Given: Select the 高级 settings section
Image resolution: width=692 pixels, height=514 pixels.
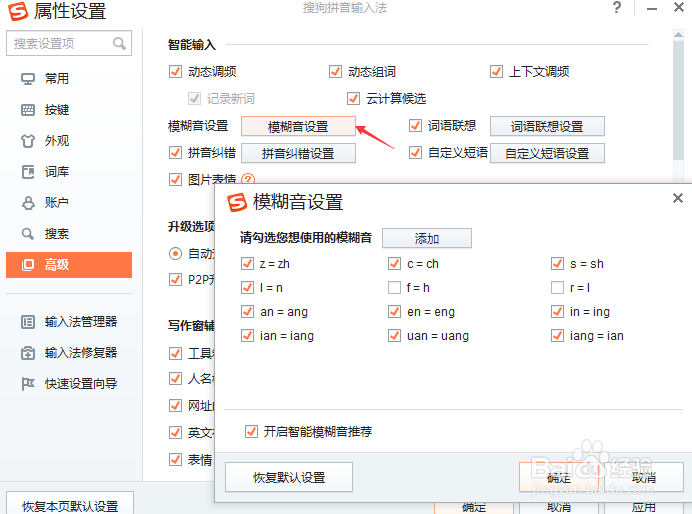Looking at the screenshot, I should click(x=69, y=265).
